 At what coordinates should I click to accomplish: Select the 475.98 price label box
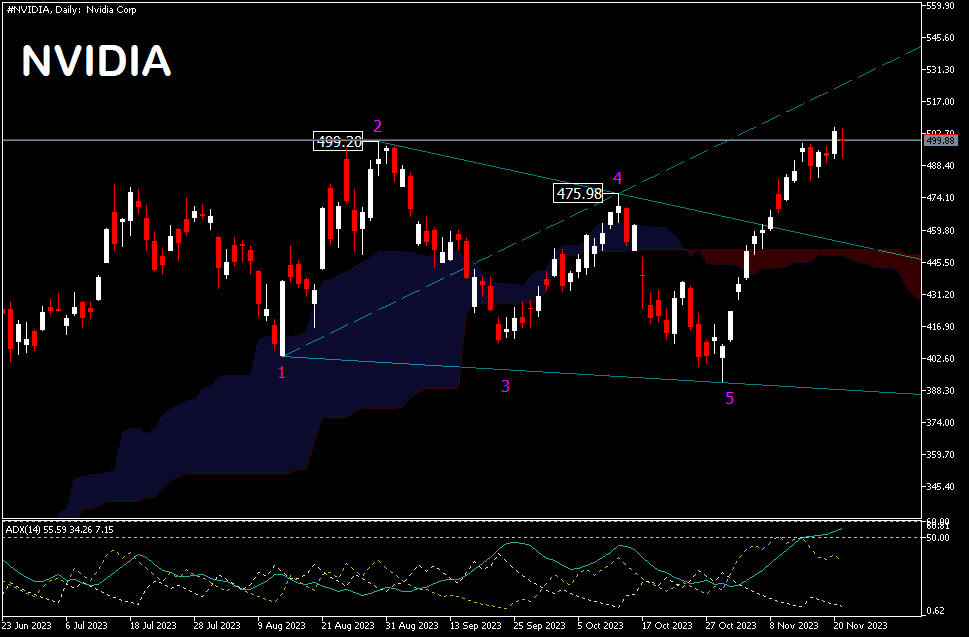(x=579, y=193)
